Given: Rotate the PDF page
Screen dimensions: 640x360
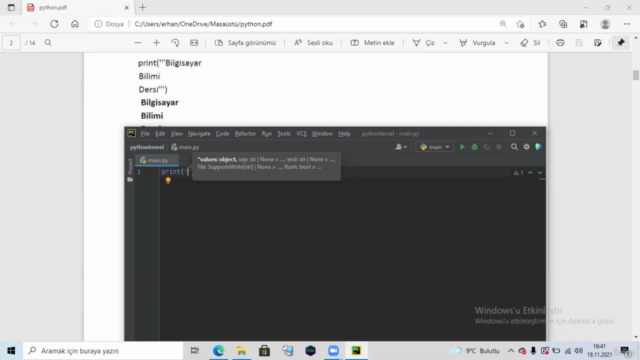Looking at the screenshot, I should [x=175, y=43].
